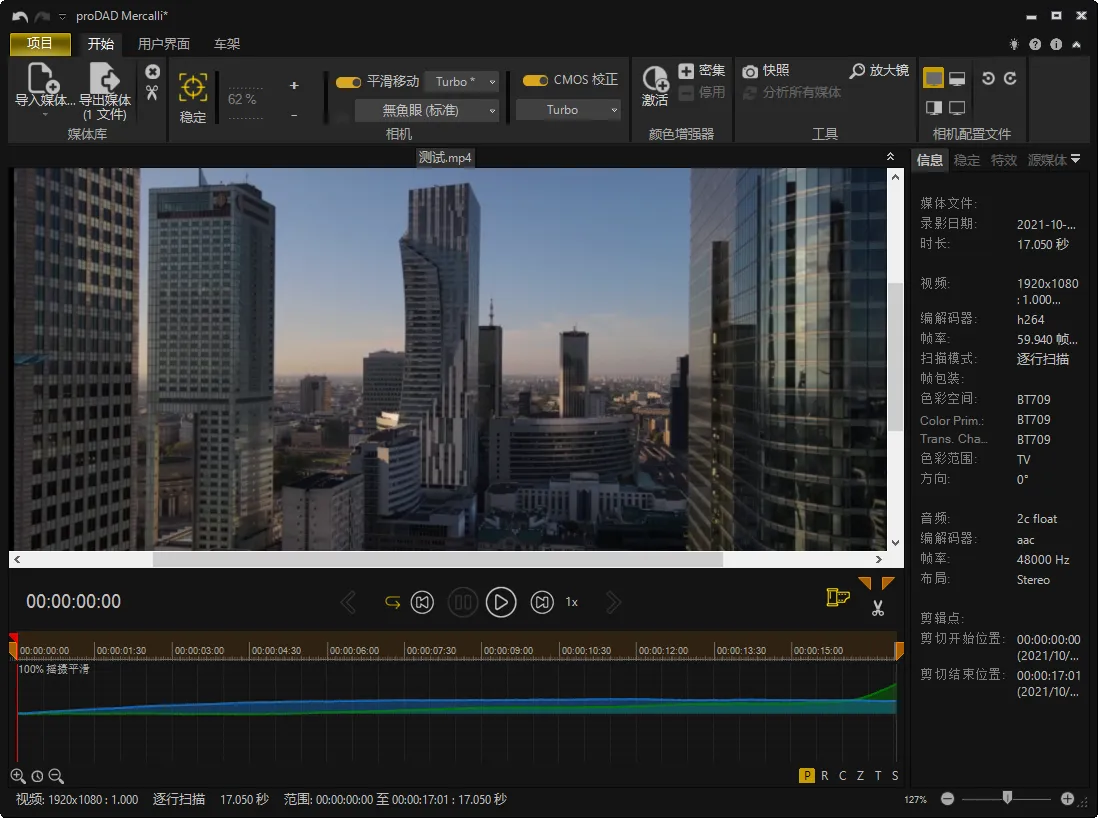Open the Turbo dropdown under CMOS 校正
This screenshot has height=818, width=1098.
point(568,110)
